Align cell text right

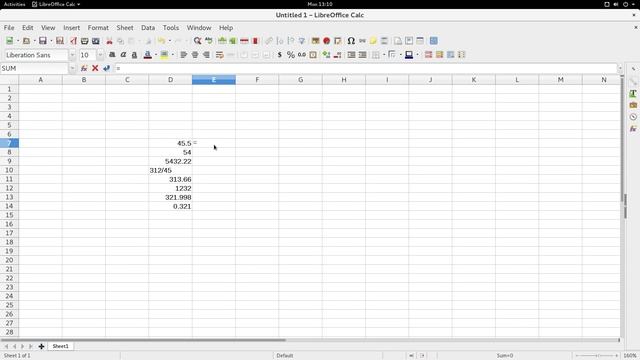point(207,55)
